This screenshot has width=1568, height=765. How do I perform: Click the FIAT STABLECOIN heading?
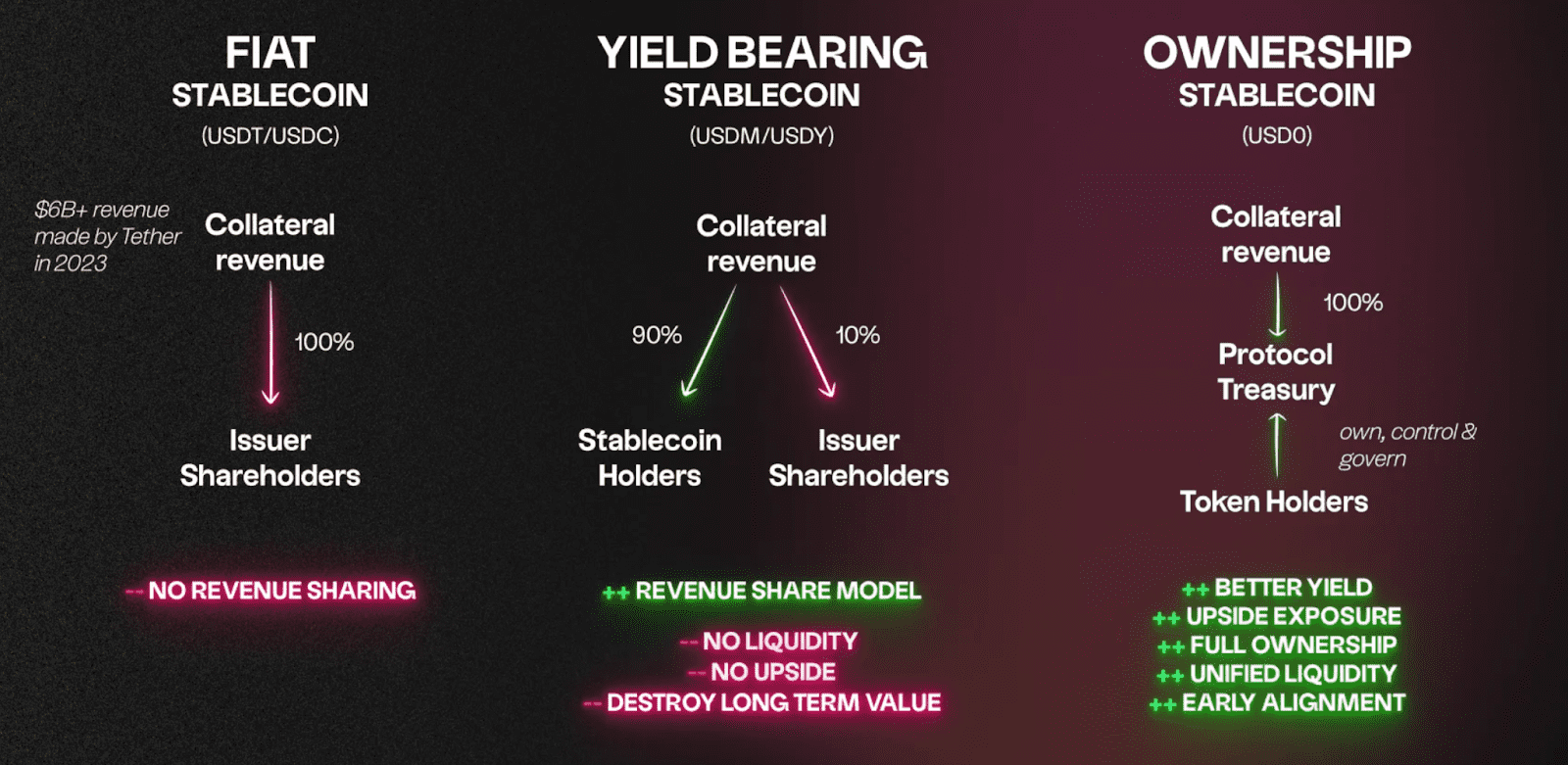[269, 72]
